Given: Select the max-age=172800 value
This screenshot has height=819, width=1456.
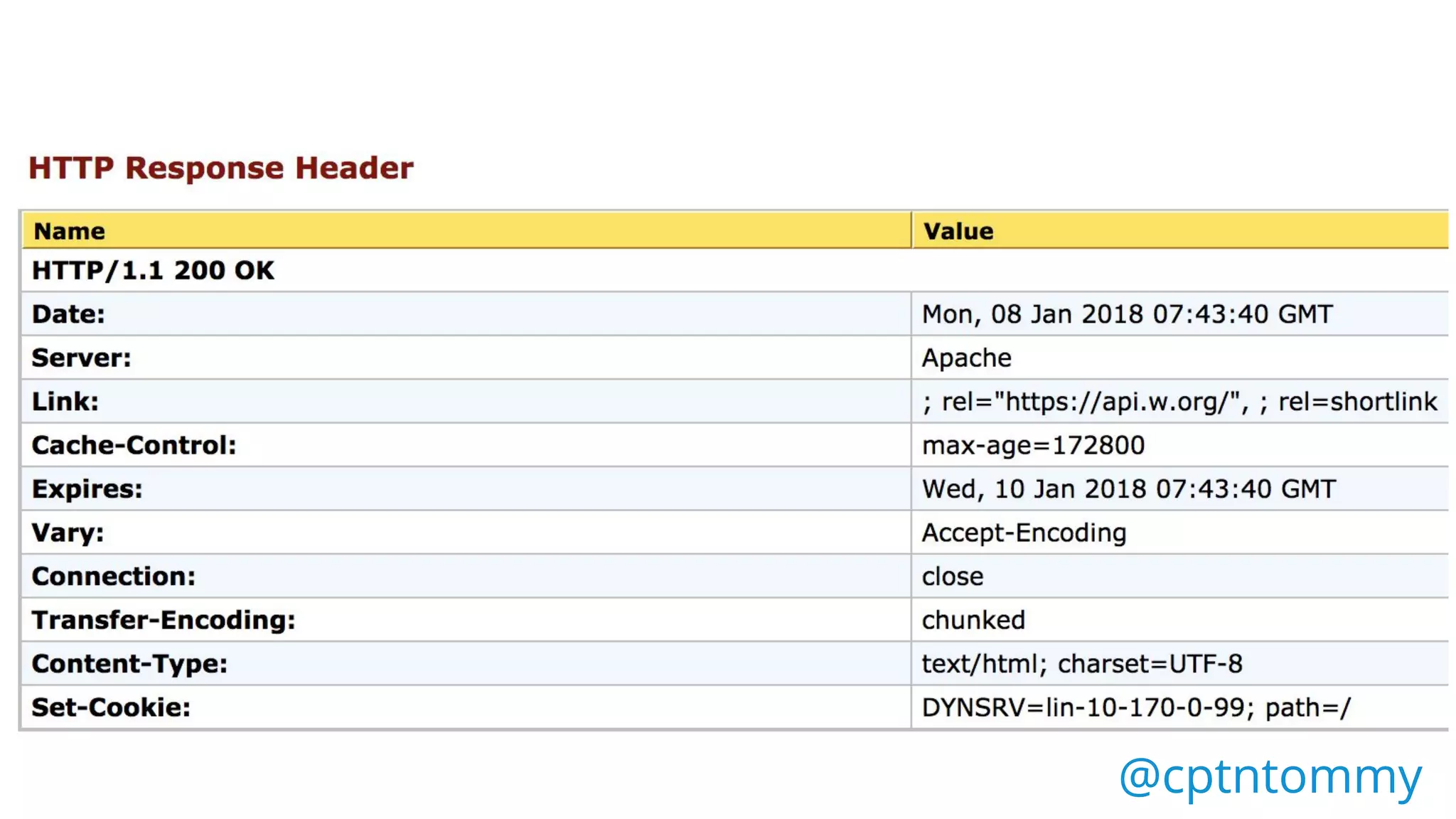Looking at the screenshot, I should click(1033, 445).
